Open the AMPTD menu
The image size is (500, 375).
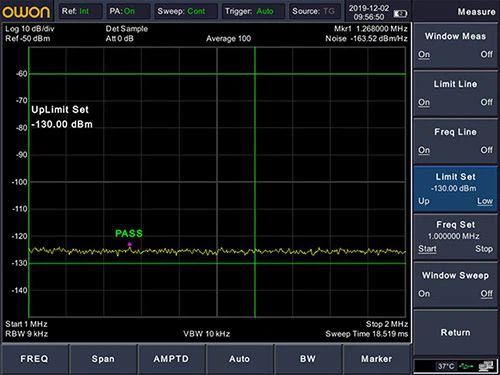[171, 359]
